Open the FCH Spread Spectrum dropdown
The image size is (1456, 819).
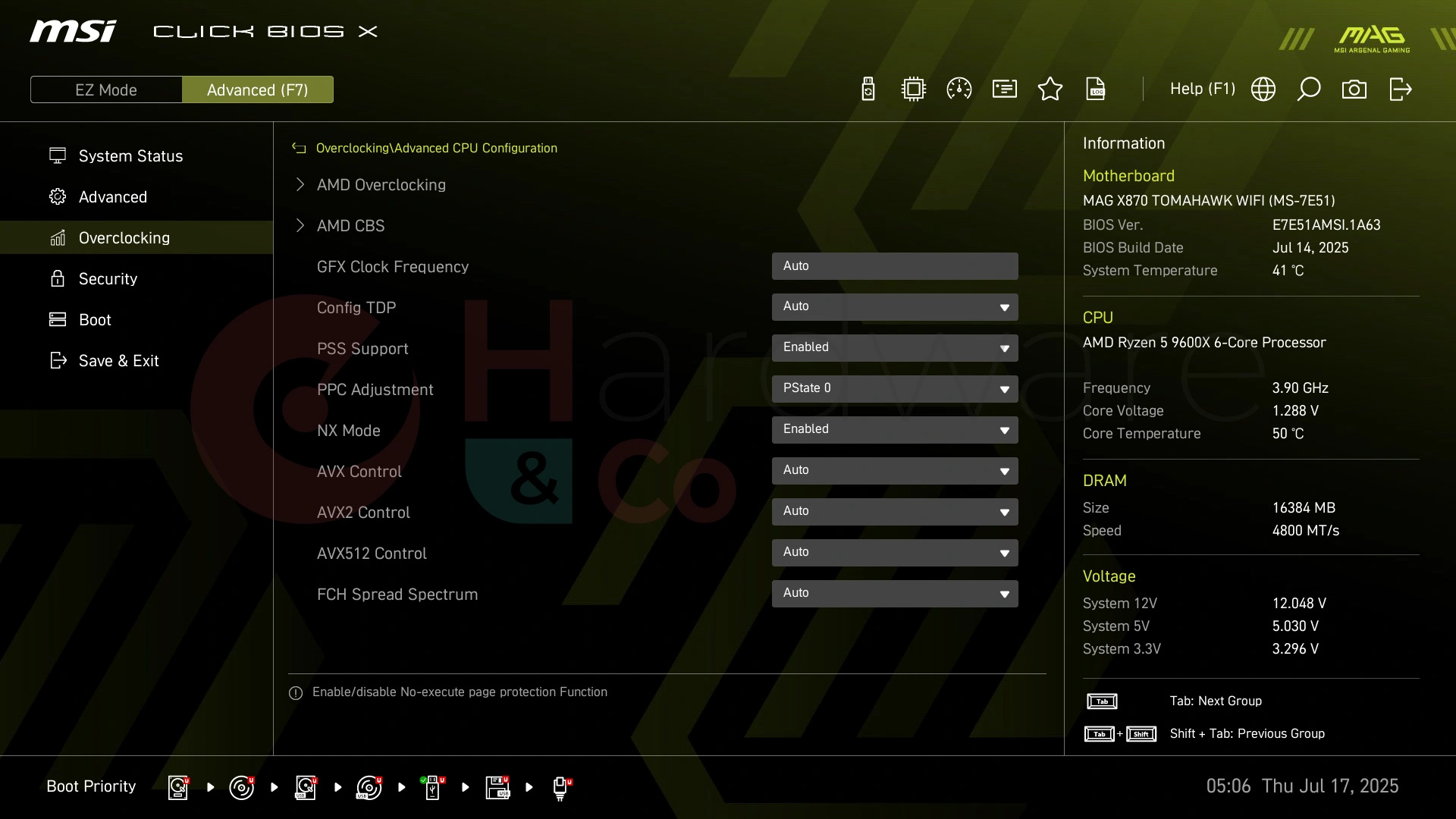pyautogui.click(x=895, y=594)
